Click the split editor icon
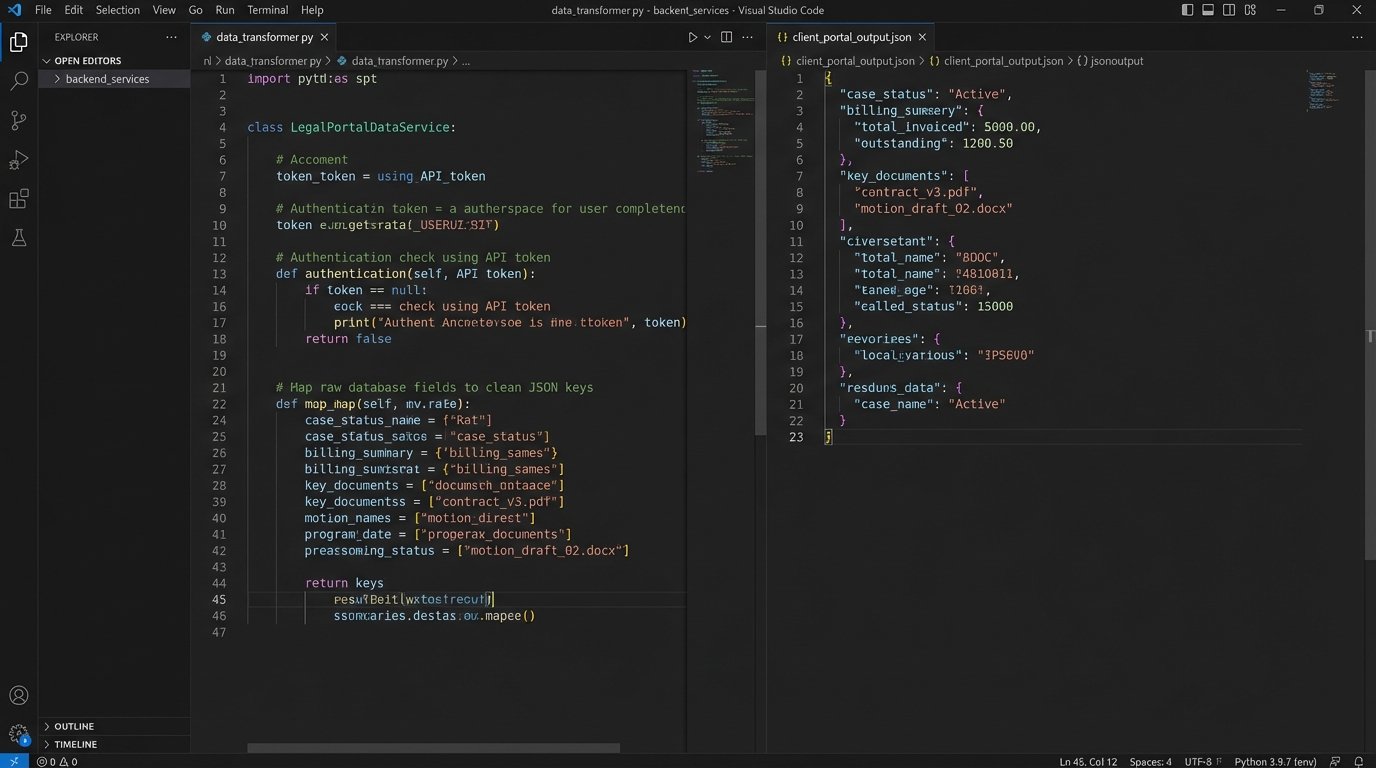1376x768 pixels. click(726, 37)
